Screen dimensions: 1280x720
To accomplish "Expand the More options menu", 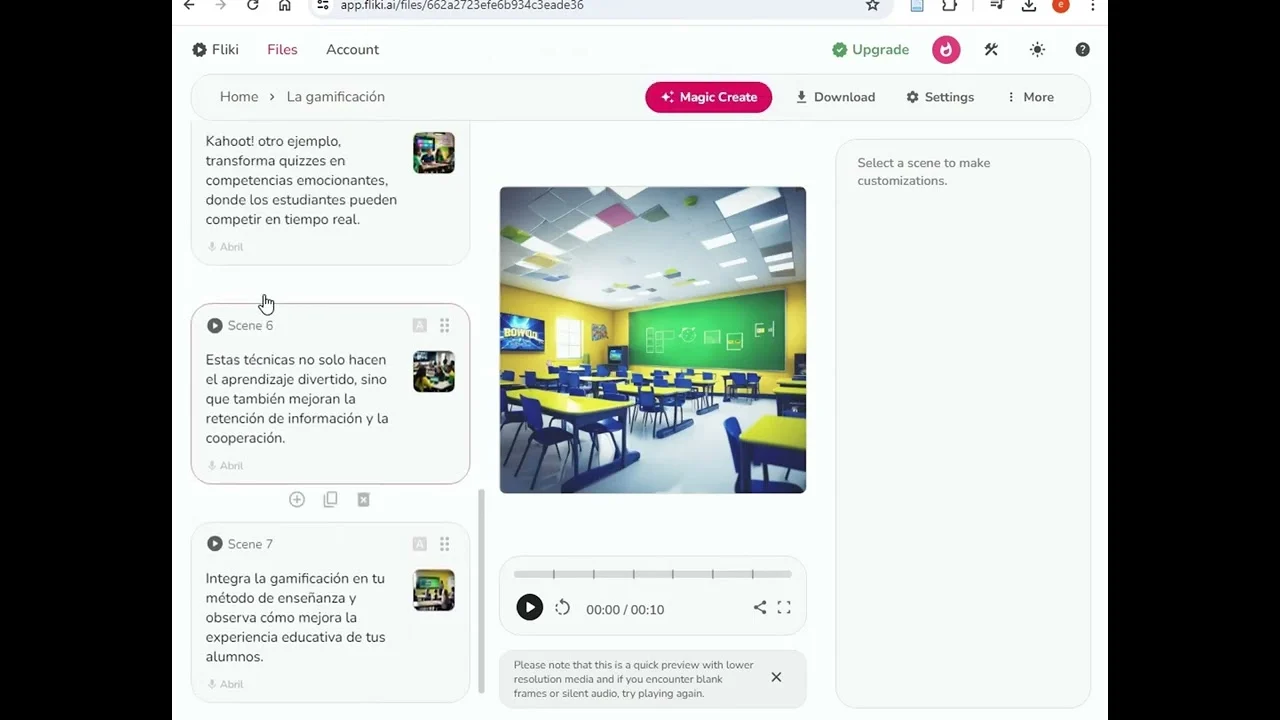I will 1030,97.
